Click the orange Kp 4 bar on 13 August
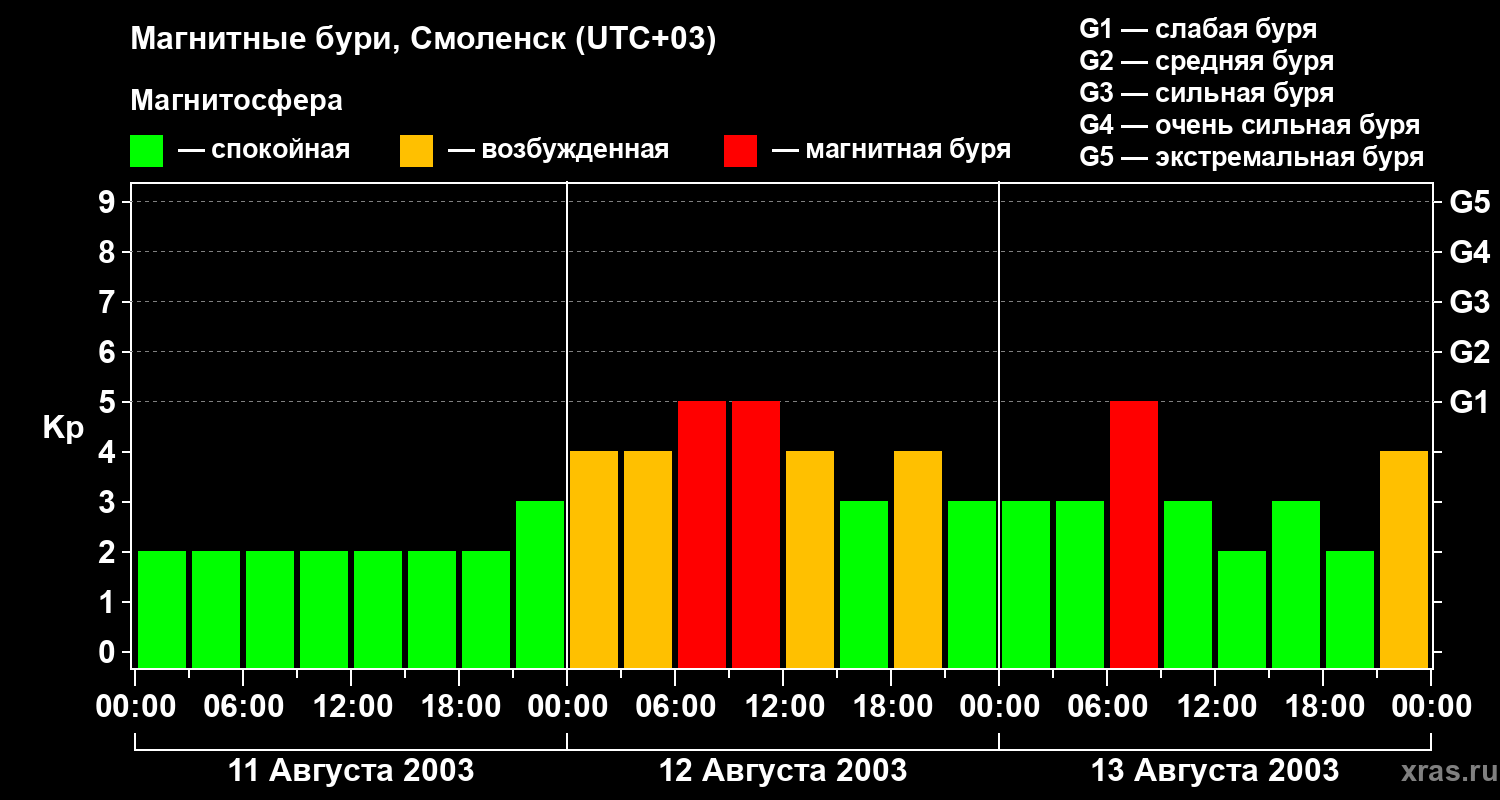1500x800 pixels. coord(1404,559)
